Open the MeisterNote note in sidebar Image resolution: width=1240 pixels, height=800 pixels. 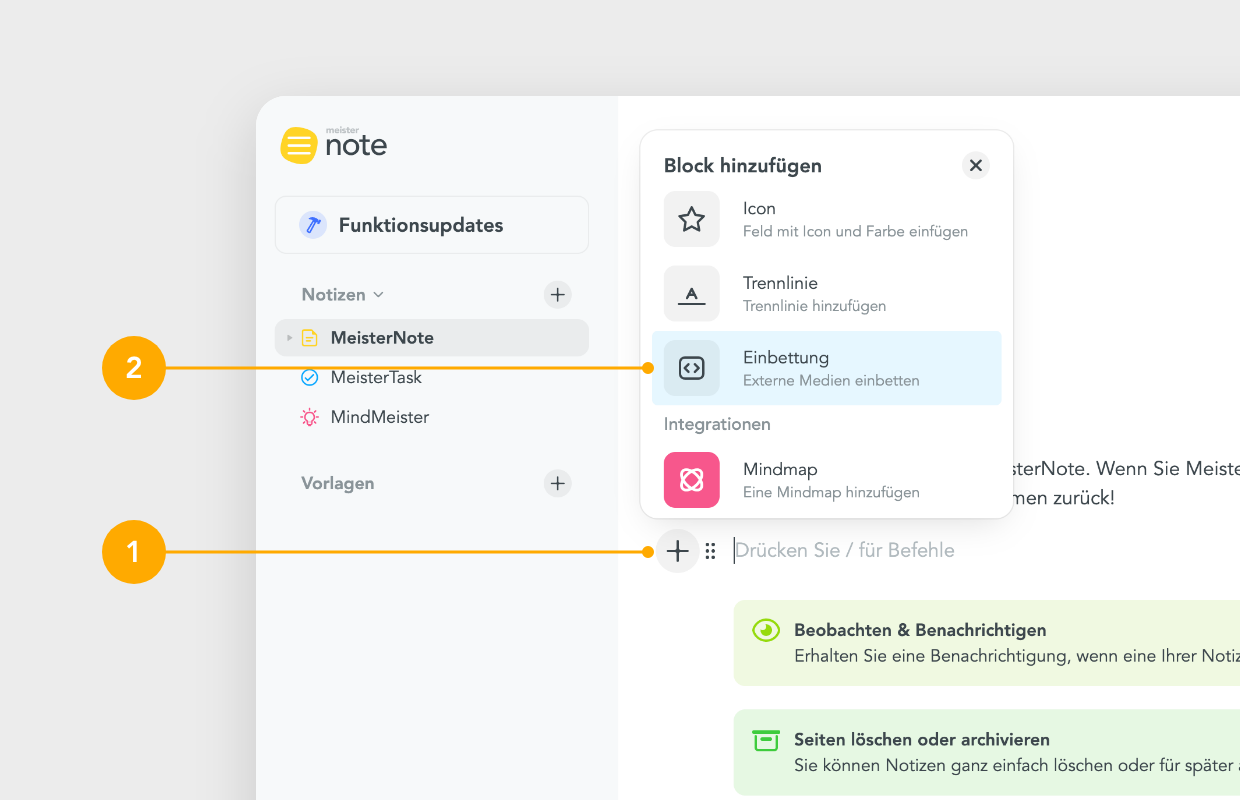pos(432,338)
